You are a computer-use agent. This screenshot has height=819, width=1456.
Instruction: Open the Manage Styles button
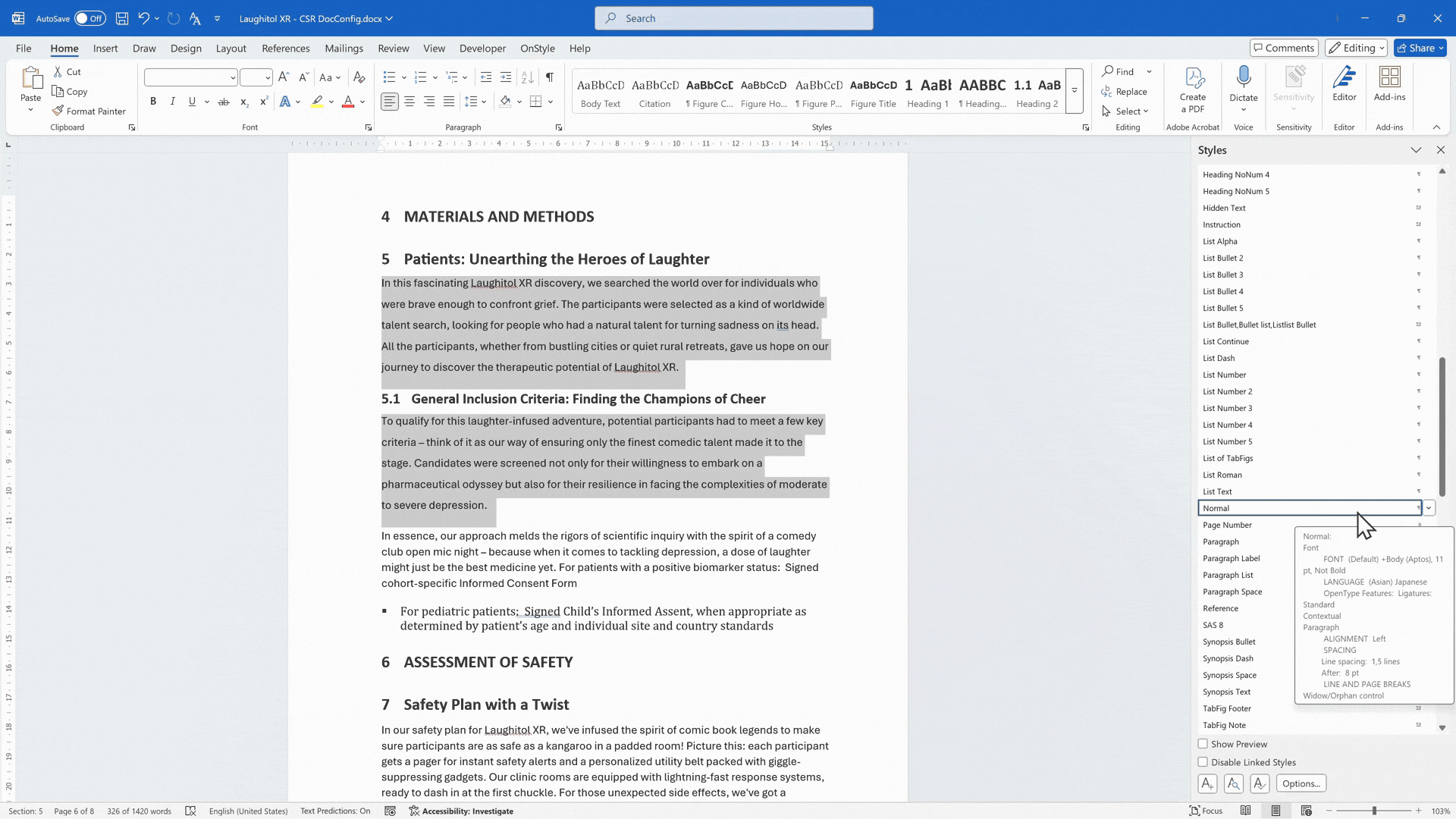pos(1260,783)
